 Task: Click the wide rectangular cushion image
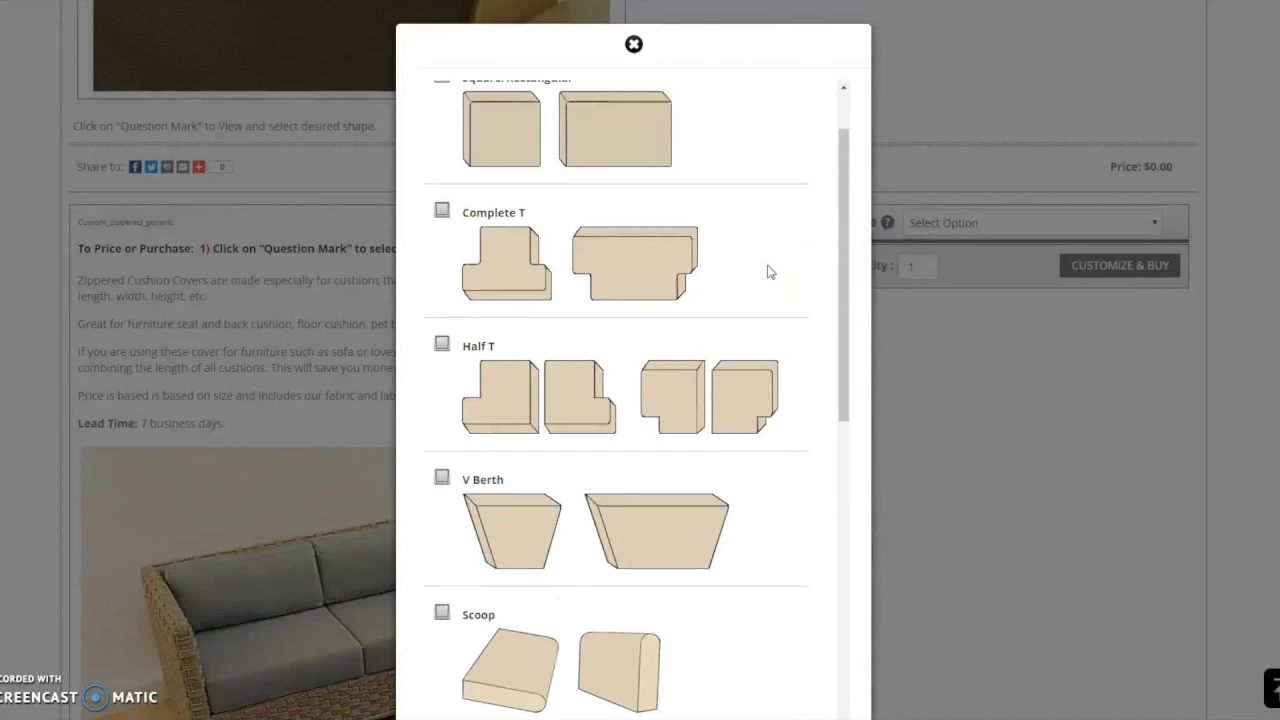click(615, 129)
